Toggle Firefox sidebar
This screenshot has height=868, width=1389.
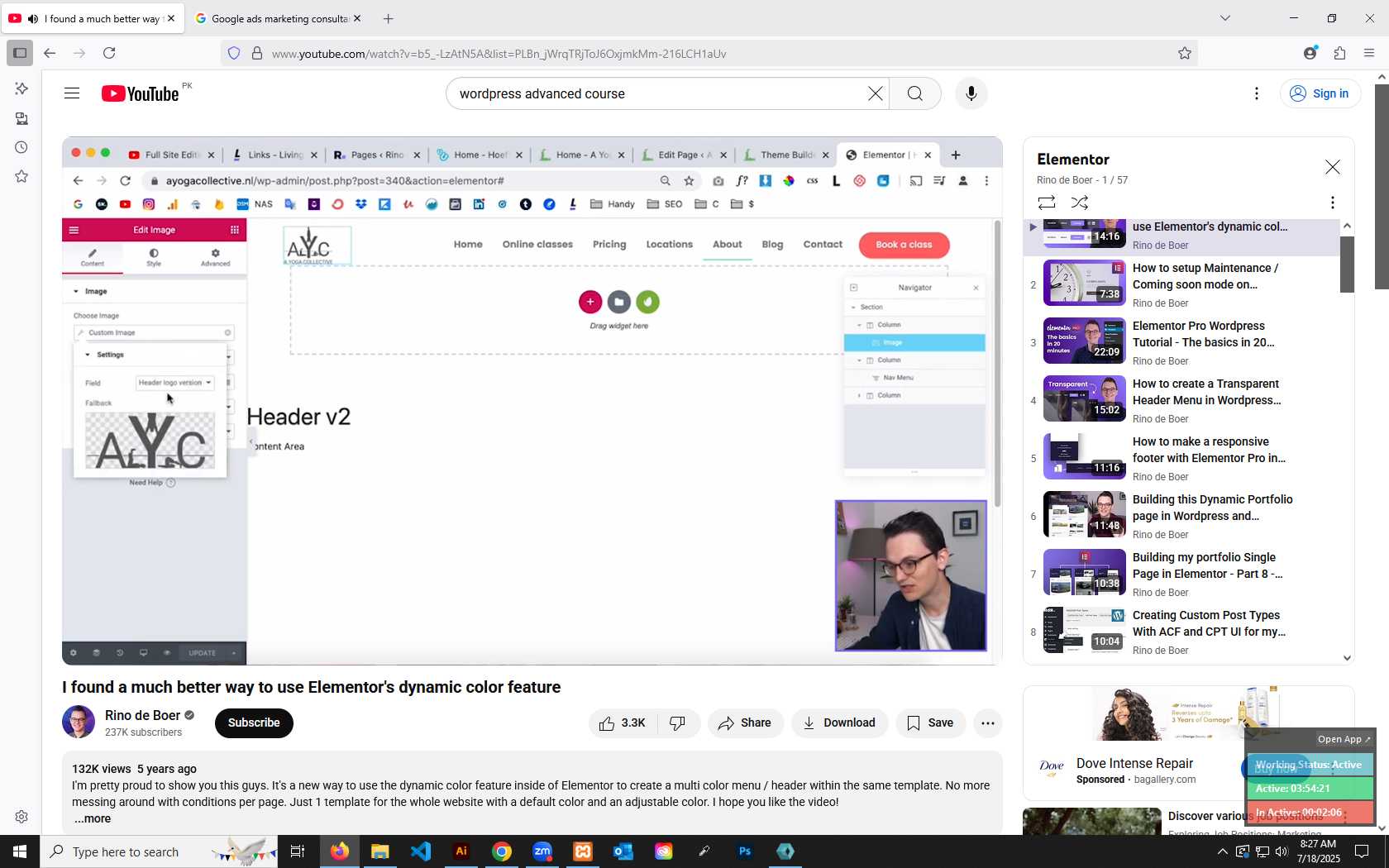pyautogui.click(x=20, y=53)
